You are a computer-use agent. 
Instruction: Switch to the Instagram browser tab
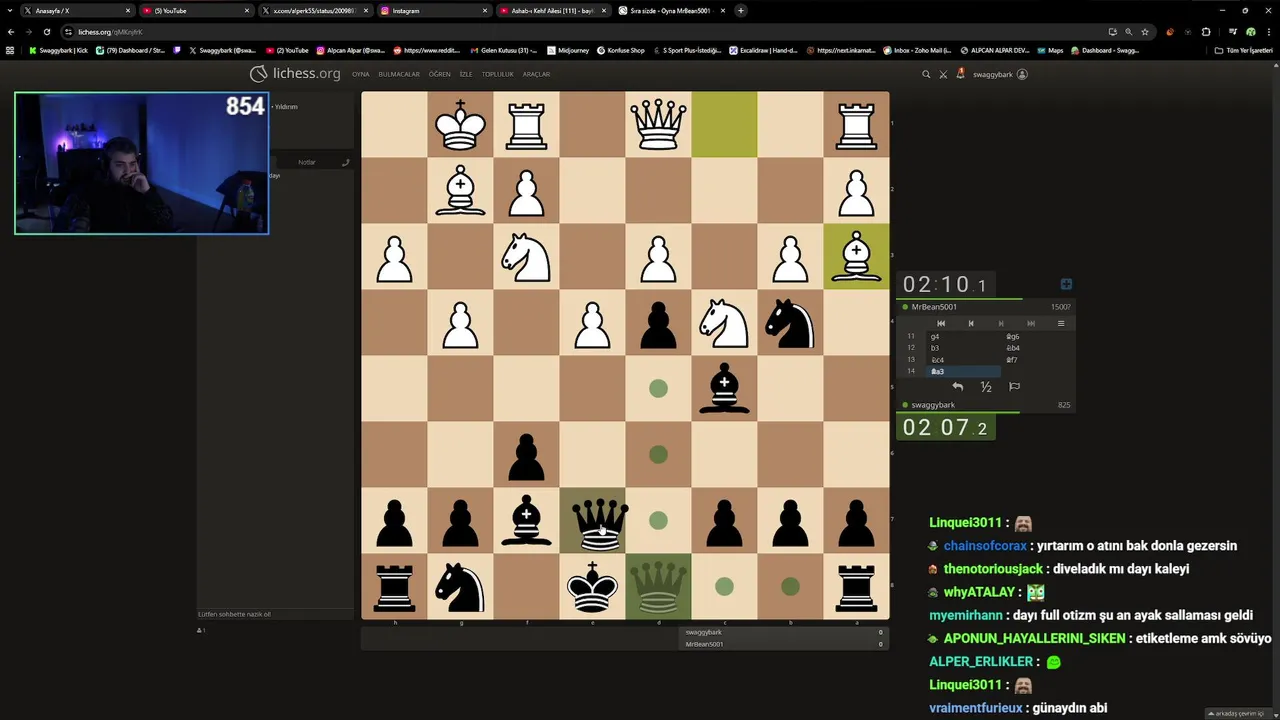point(435,10)
